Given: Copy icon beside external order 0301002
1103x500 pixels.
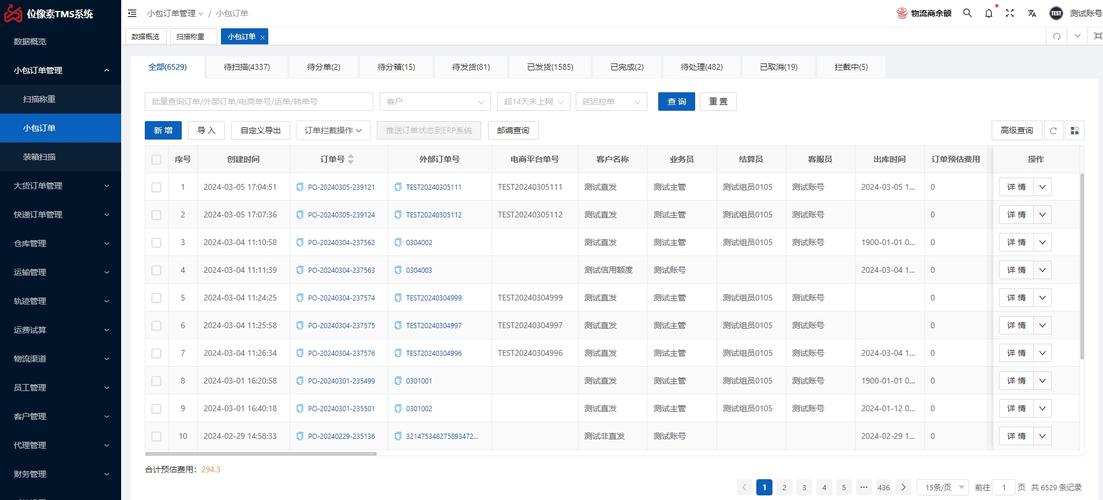Looking at the screenshot, I should click(398, 409).
